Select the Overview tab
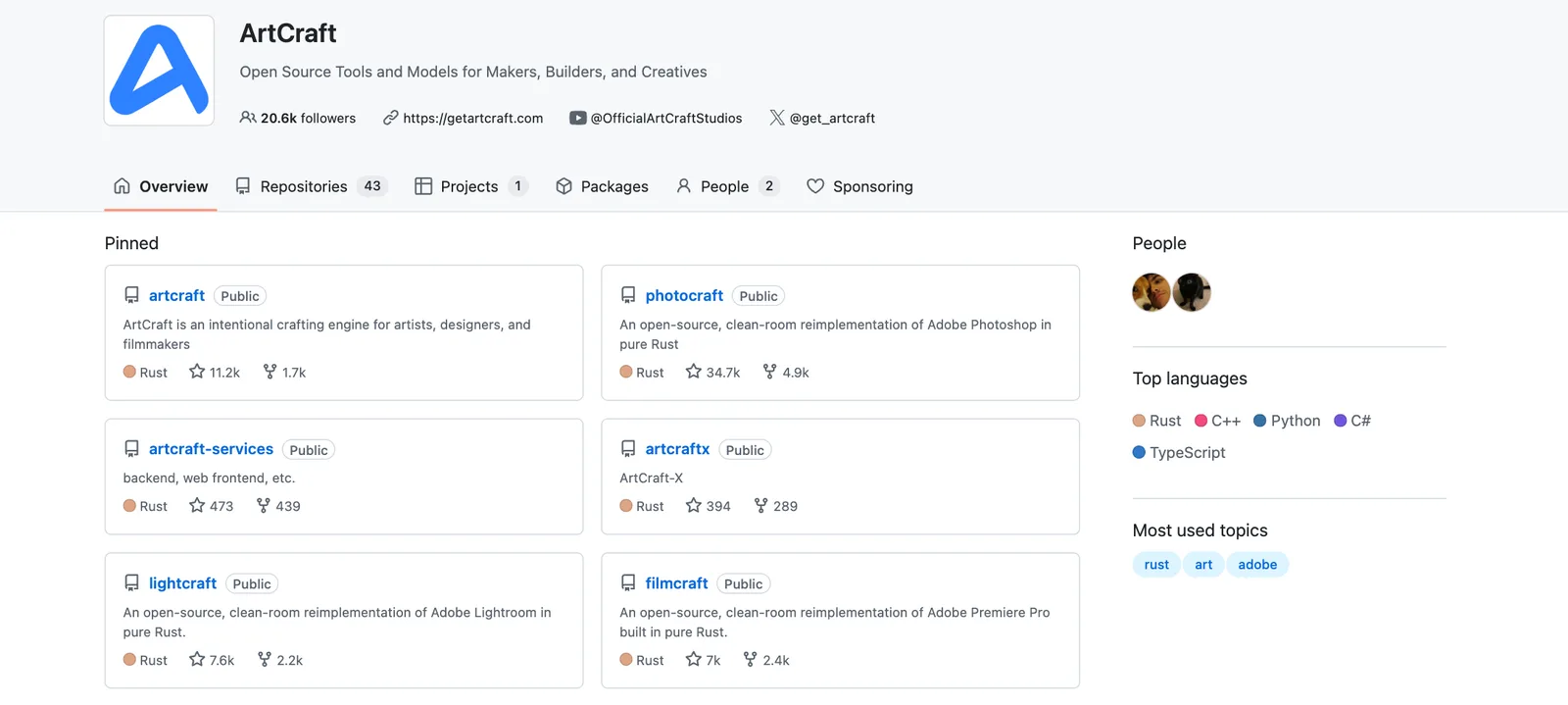1568x705 pixels. pos(161,186)
